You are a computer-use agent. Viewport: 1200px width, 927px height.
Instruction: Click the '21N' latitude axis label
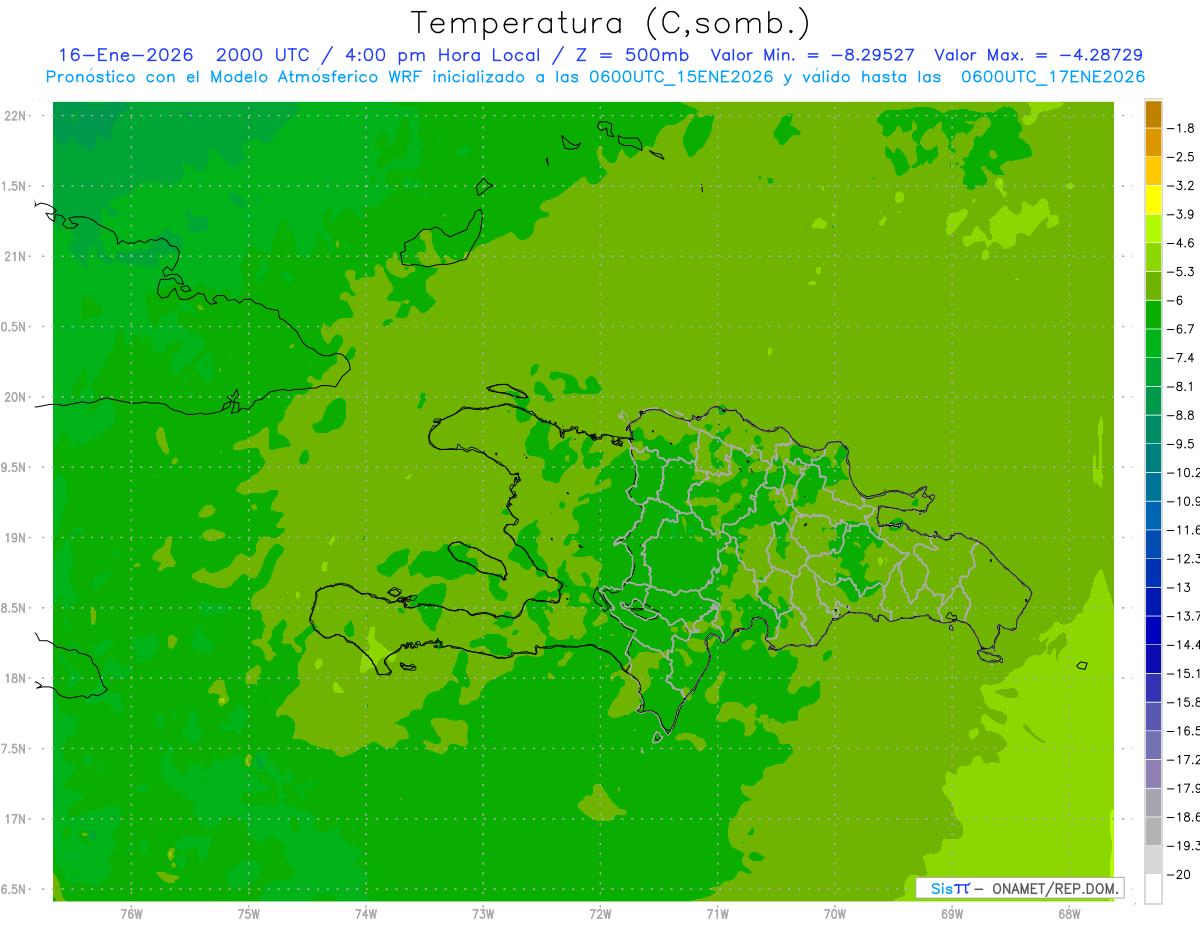tap(15, 257)
